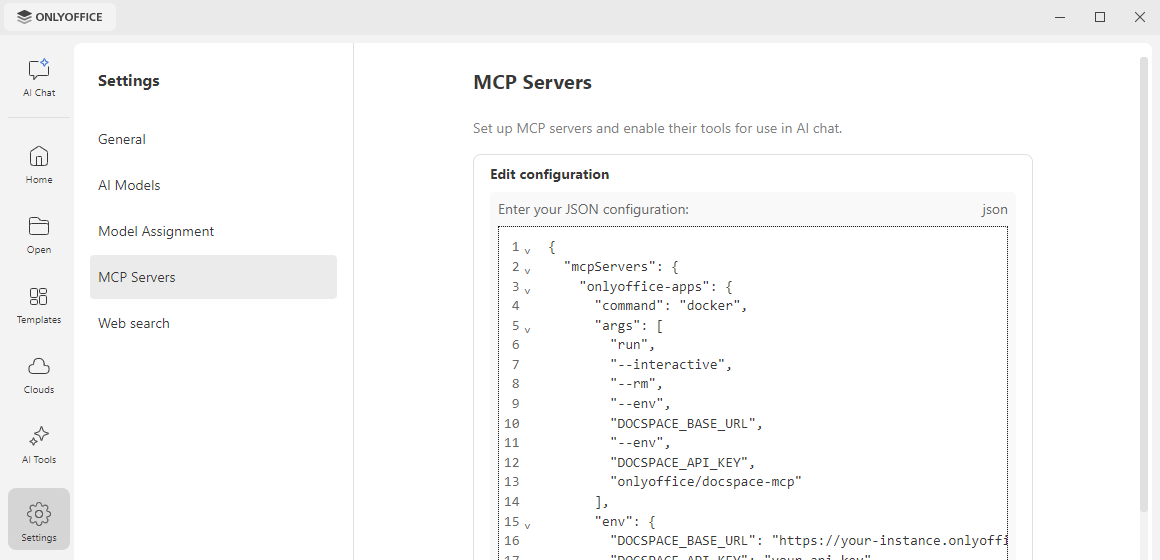Select the MCP Servers settings item
This screenshot has height=560, width=1160.
213,277
